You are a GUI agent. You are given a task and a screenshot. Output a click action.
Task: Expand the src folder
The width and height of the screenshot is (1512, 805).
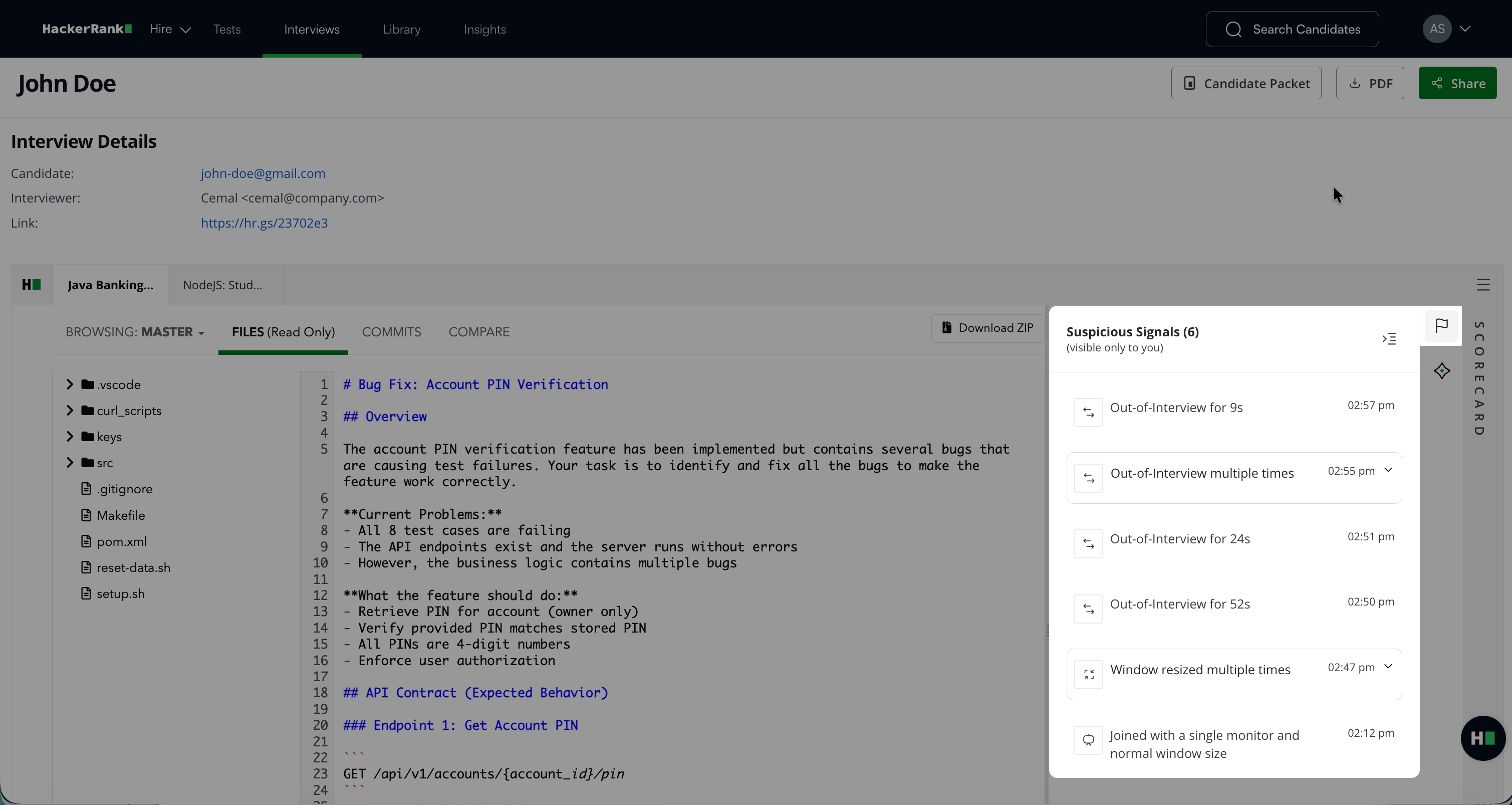click(70, 462)
